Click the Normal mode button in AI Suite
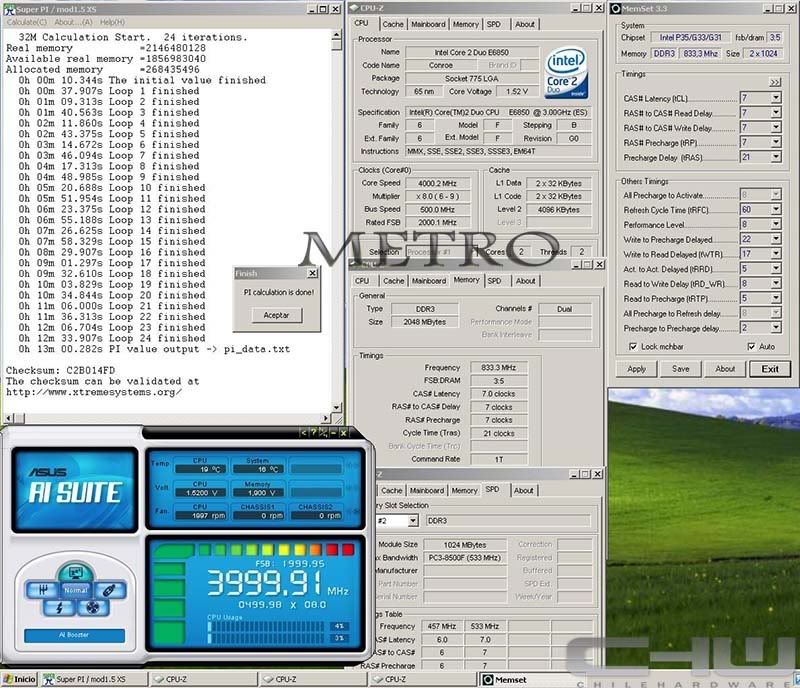Image resolution: width=800 pixels, height=688 pixels. tap(76, 590)
